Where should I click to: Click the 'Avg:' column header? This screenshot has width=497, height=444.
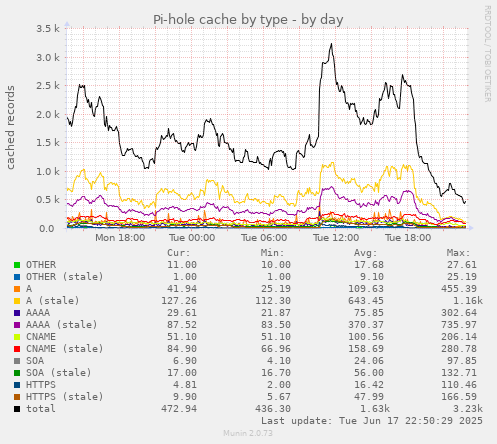[x=365, y=253]
